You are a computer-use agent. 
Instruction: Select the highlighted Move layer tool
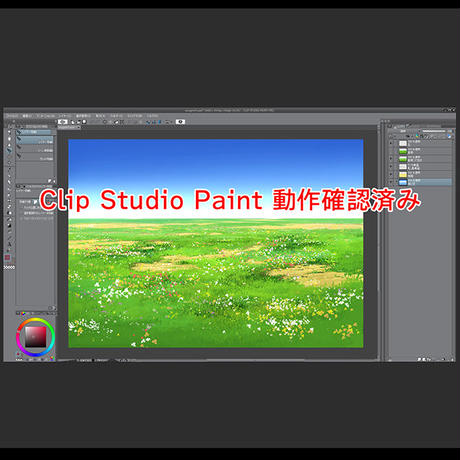(9, 151)
